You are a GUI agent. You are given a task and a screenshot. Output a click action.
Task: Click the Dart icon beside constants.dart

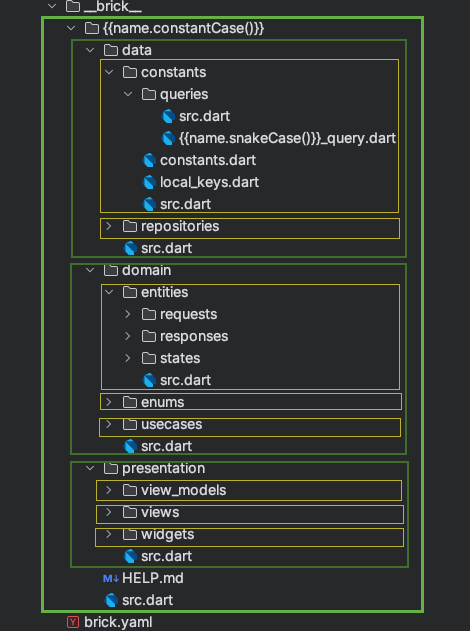click(x=149, y=160)
